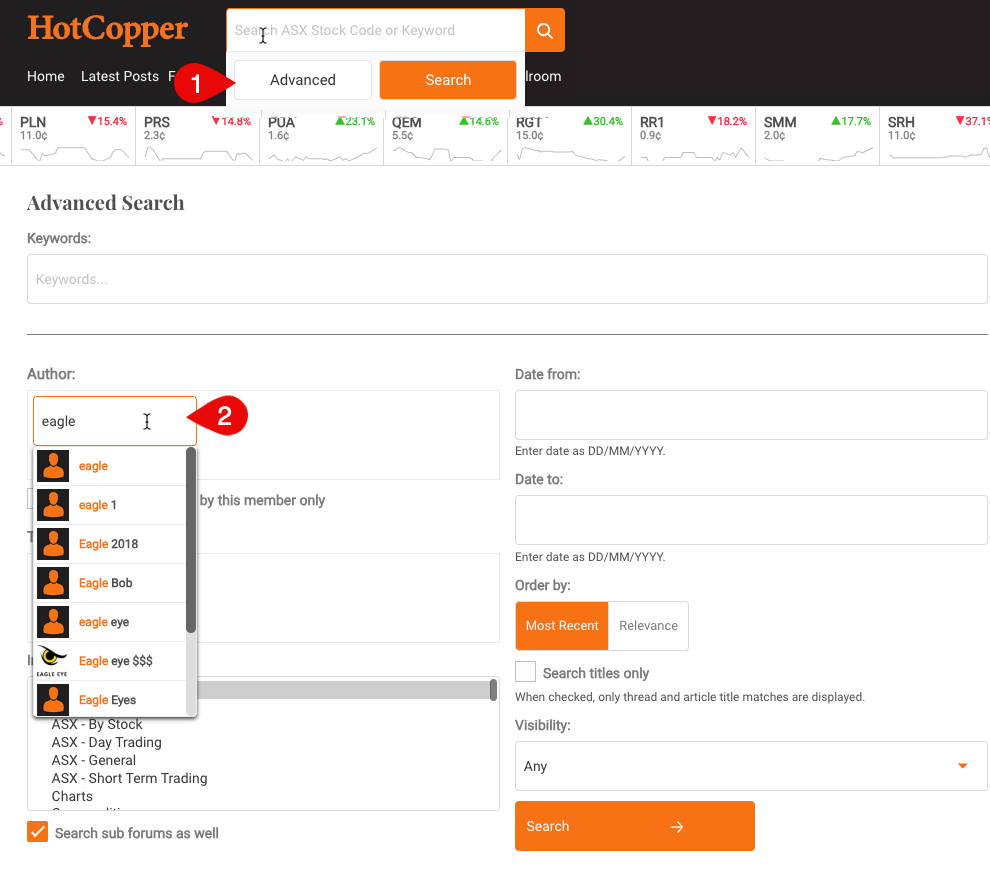Viewport: 990px width, 872px height.
Task: Select 'Relevance' order option
Action: (648, 626)
